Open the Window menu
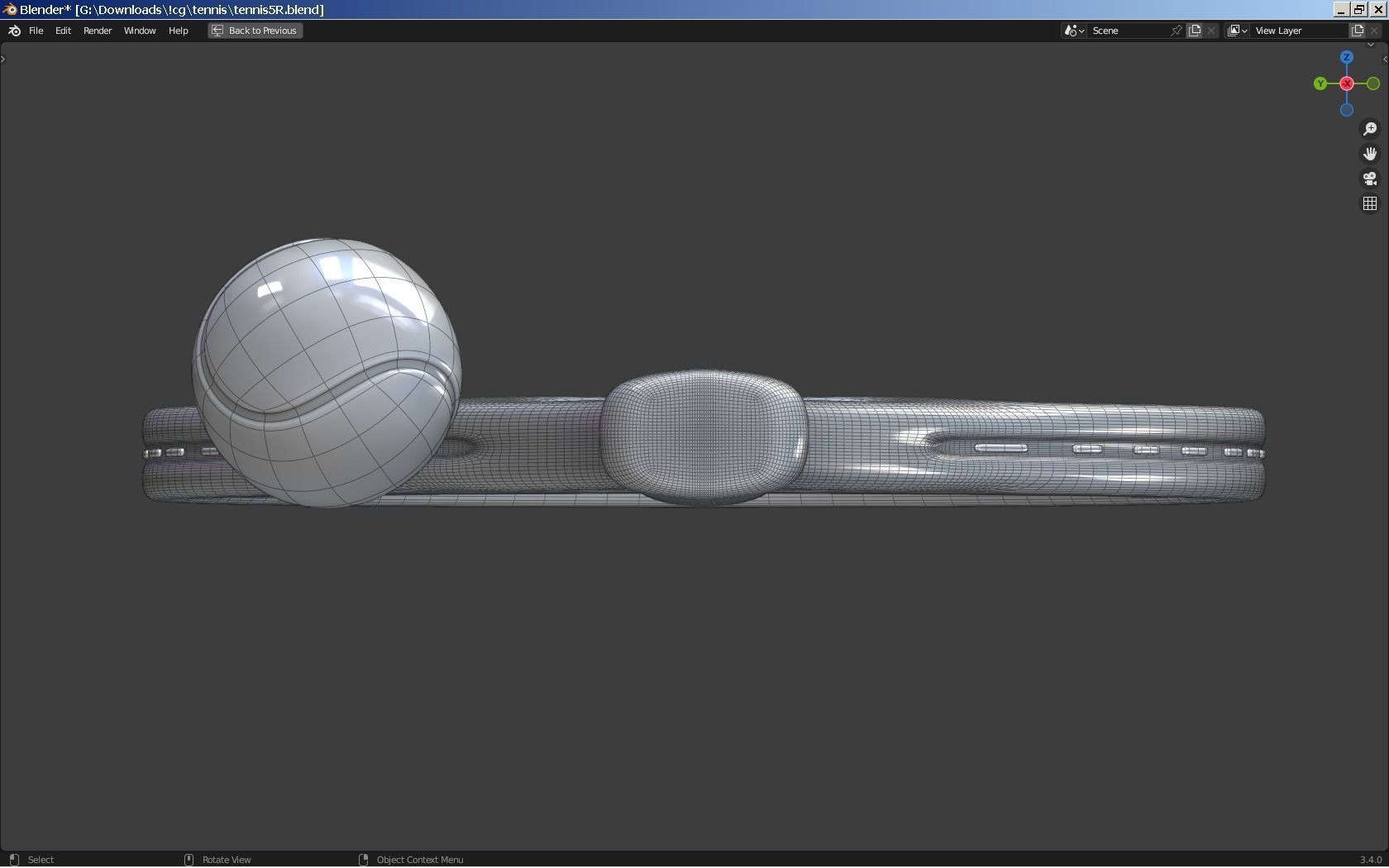The width and height of the screenshot is (1389, 868). 140,31
